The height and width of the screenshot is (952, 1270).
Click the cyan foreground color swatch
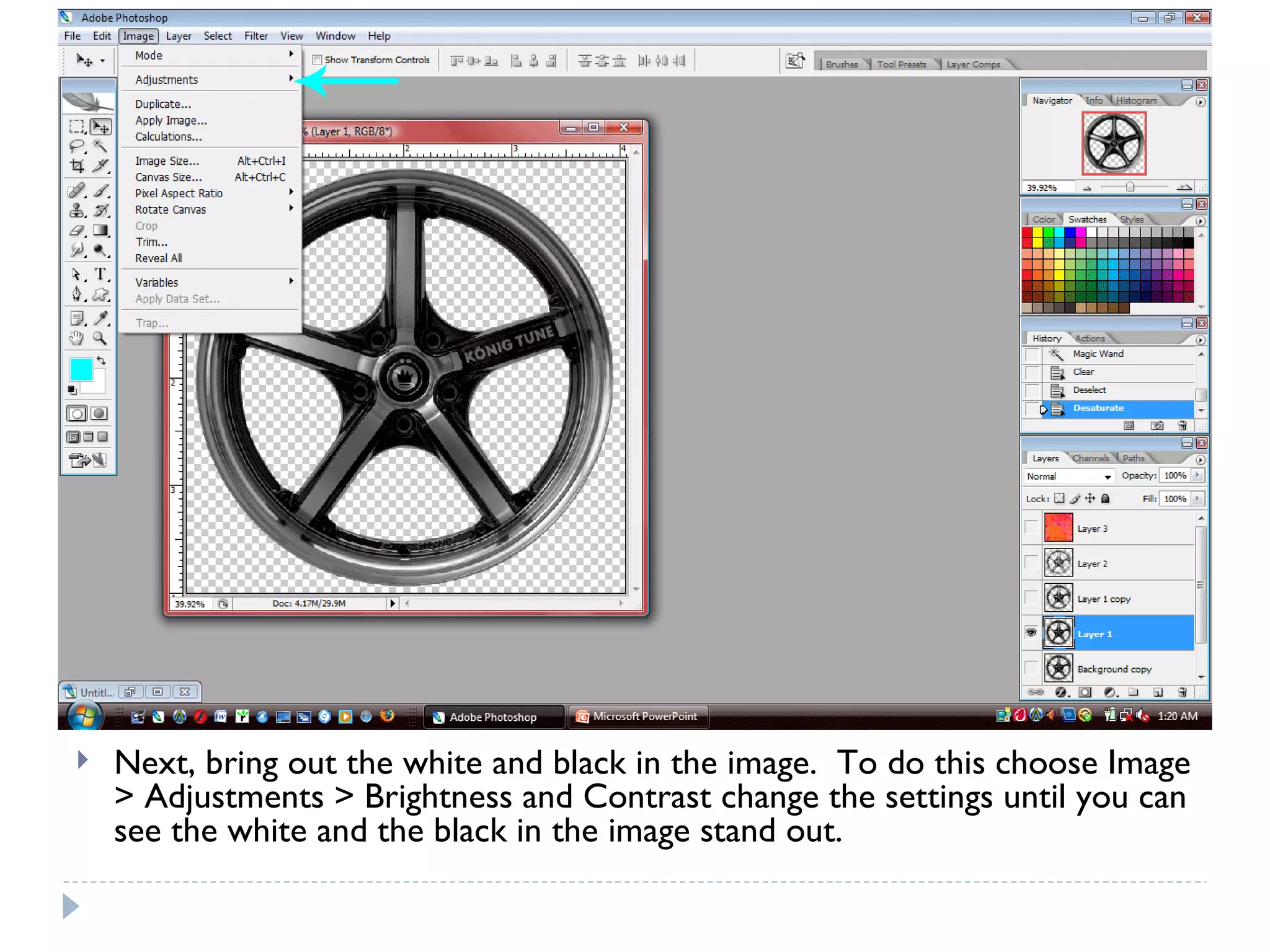click(x=81, y=370)
